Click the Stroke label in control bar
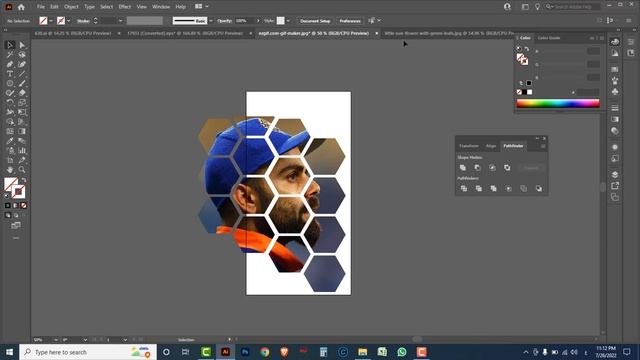The width and height of the screenshot is (640, 360). (83, 21)
